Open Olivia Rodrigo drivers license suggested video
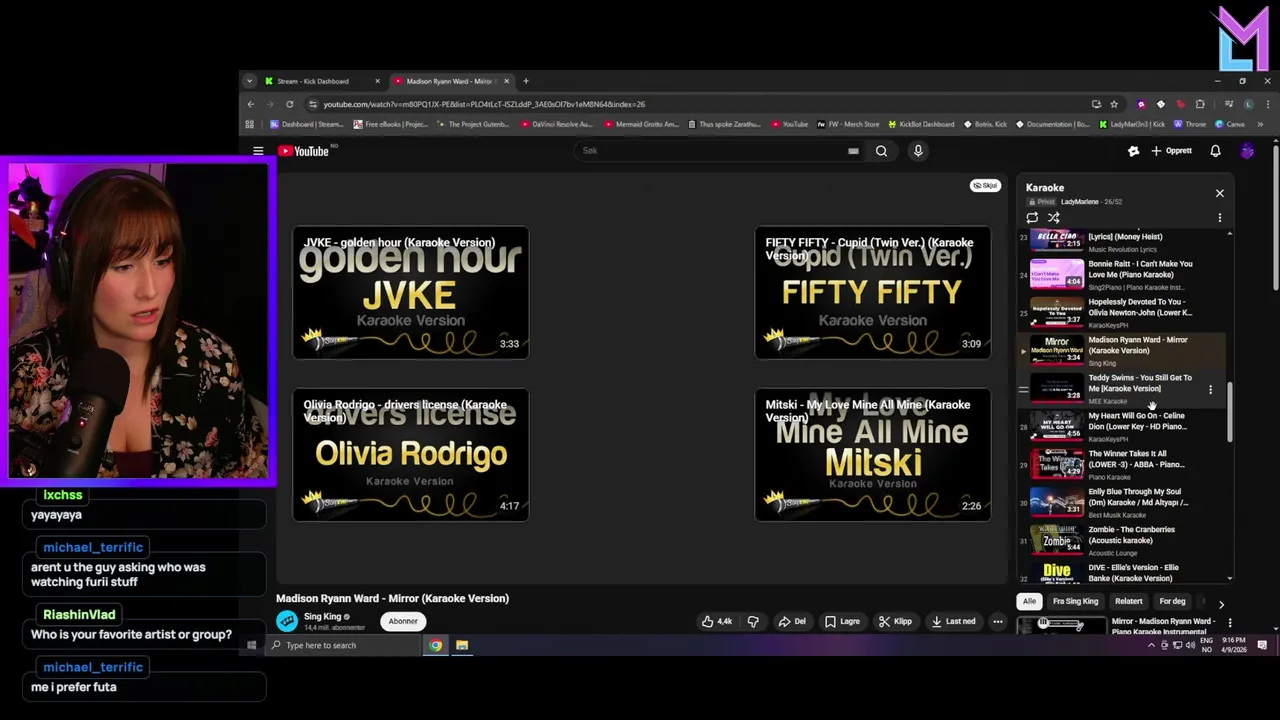 click(411, 455)
